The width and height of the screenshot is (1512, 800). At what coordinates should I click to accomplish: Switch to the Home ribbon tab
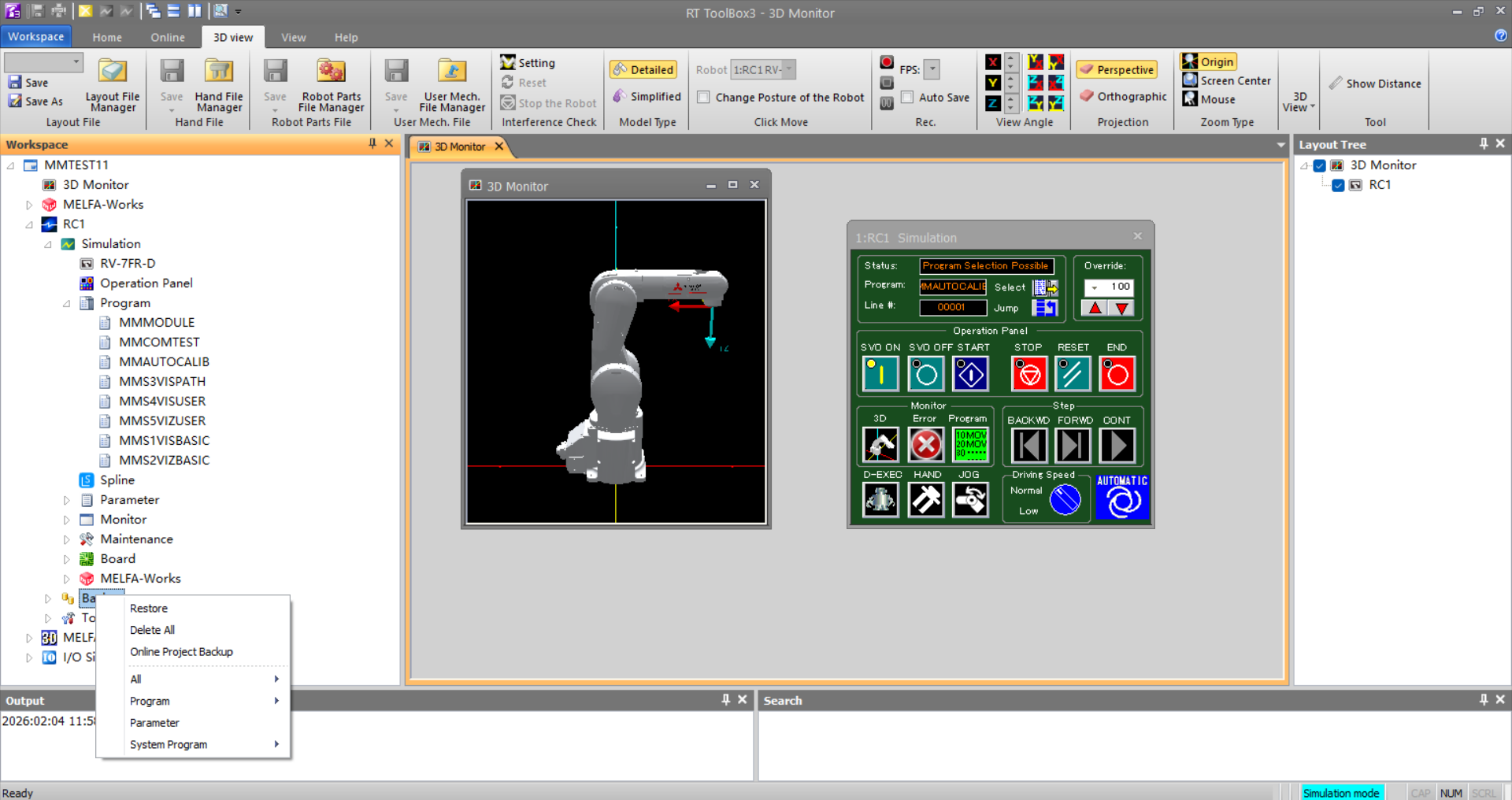tap(107, 37)
